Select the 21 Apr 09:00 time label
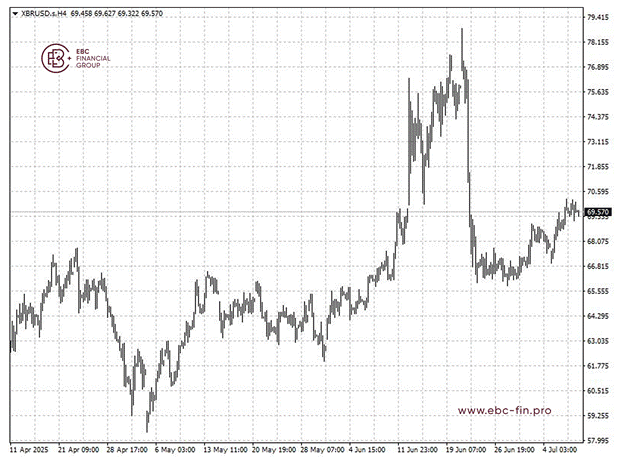 pos(79,450)
